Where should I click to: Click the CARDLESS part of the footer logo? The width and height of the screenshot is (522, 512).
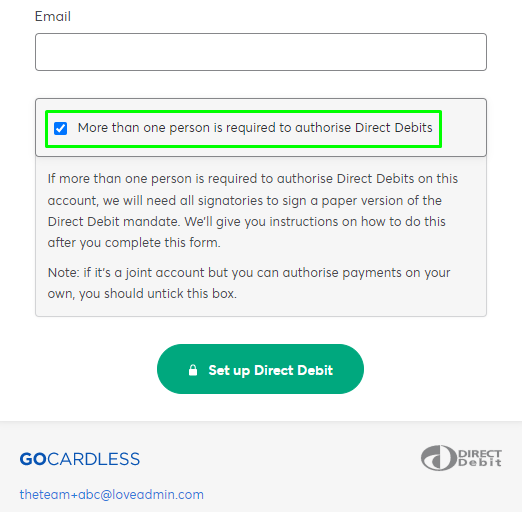(x=94, y=459)
